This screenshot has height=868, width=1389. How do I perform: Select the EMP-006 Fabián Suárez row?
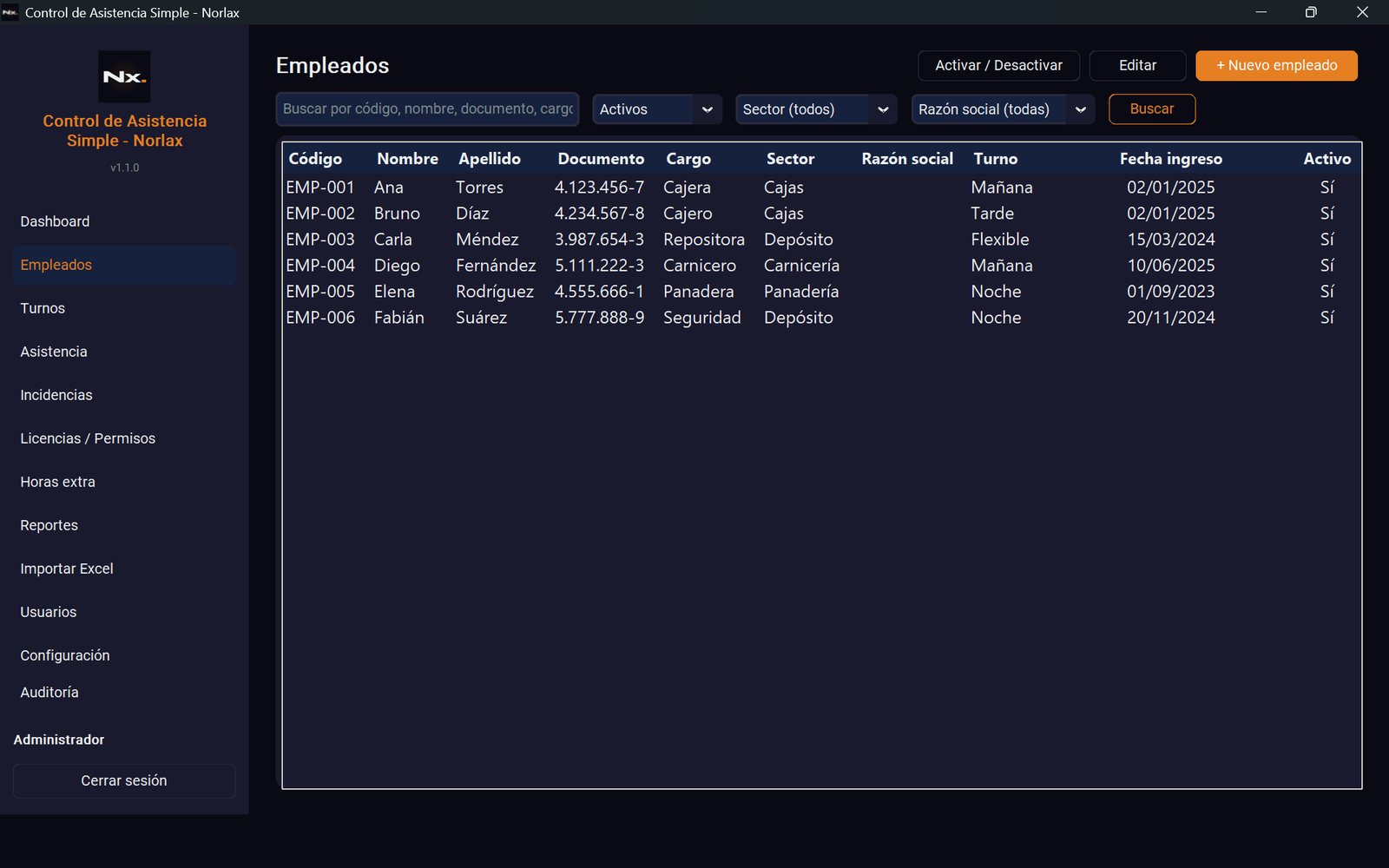pyautogui.click(x=821, y=318)
